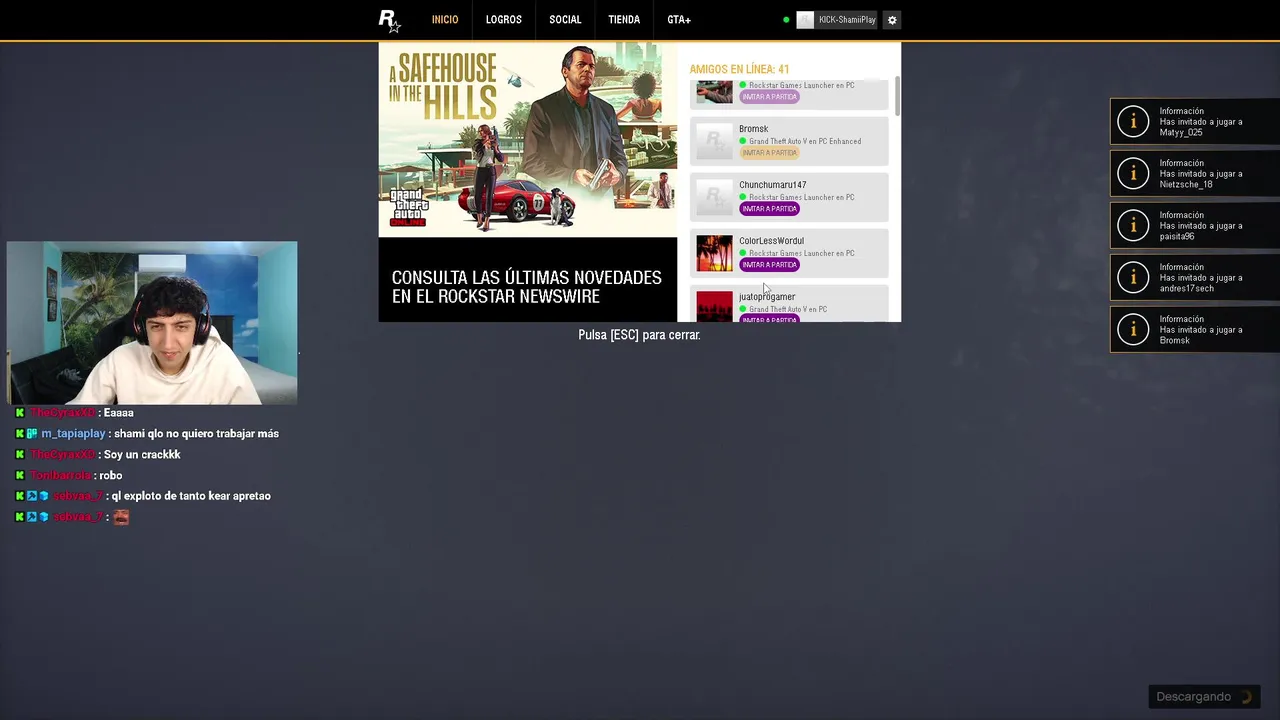
Task: Switch to the INICIO tab
Action: point(445,20)
